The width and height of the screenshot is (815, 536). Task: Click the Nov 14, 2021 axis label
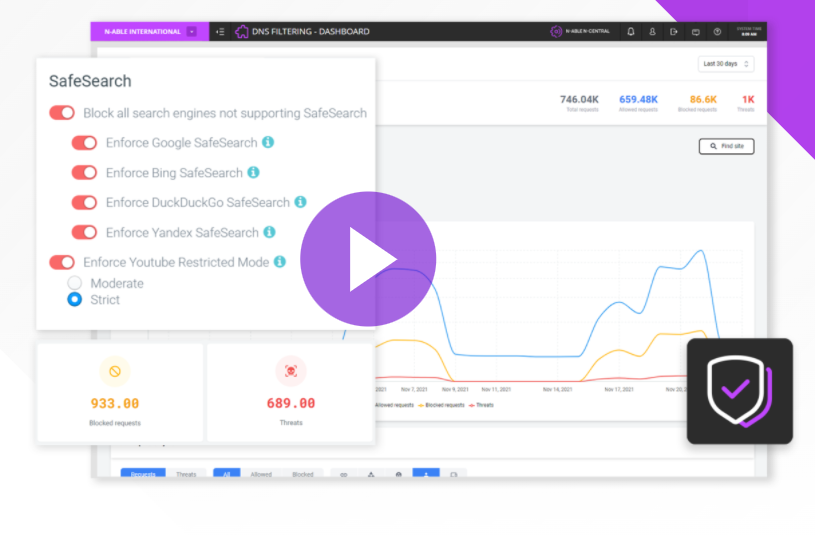point(557,389)
